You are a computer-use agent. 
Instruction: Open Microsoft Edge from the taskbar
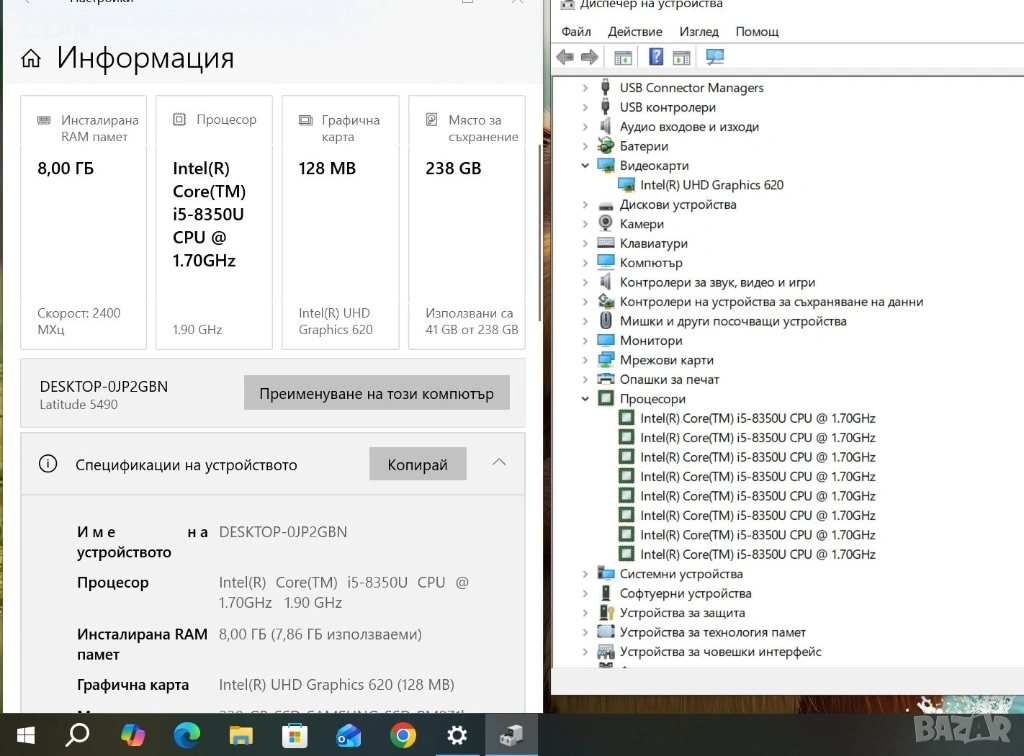click(187, 736)
